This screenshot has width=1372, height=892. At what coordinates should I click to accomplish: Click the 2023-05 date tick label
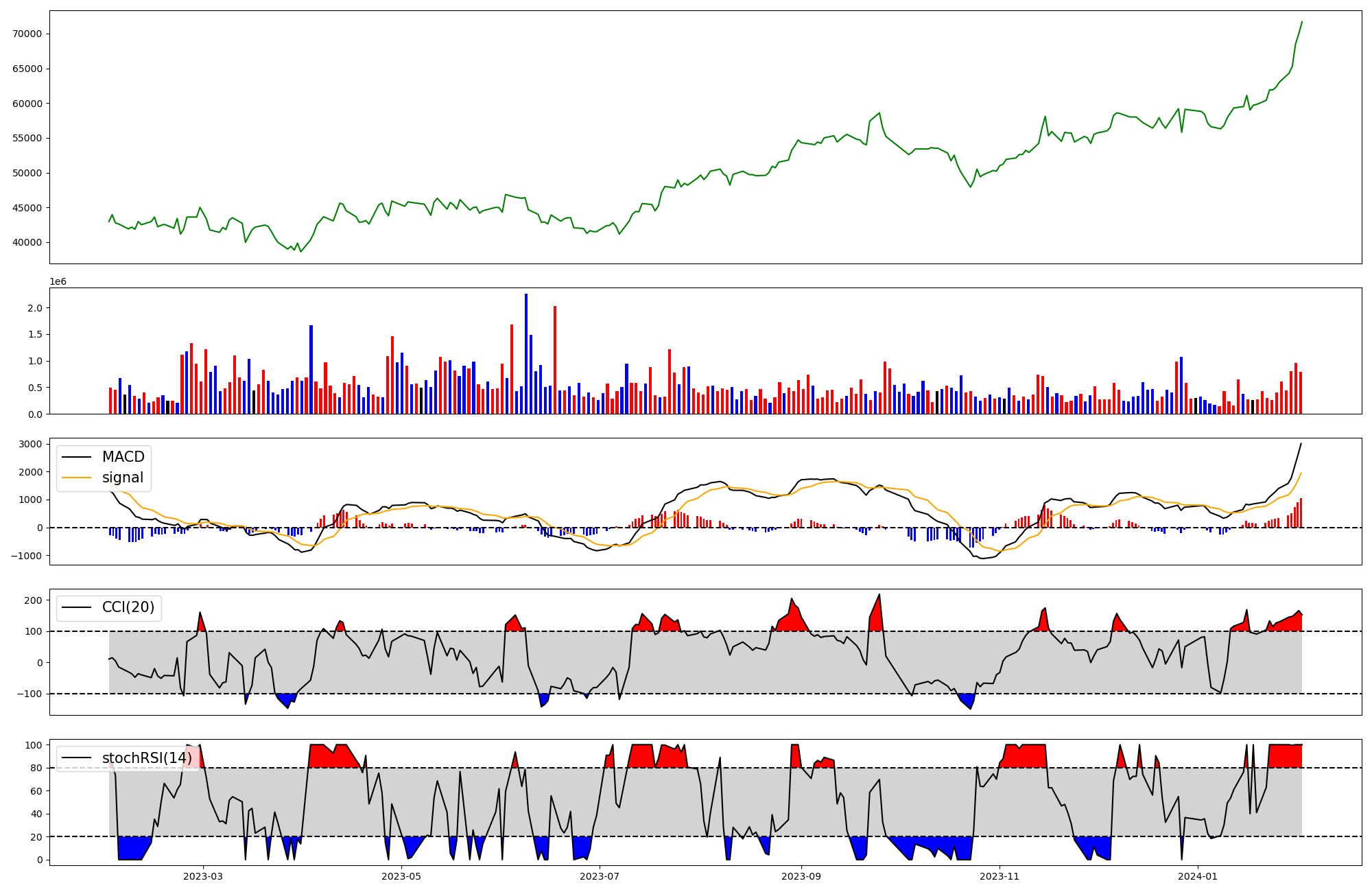click(x=401, y=876)
